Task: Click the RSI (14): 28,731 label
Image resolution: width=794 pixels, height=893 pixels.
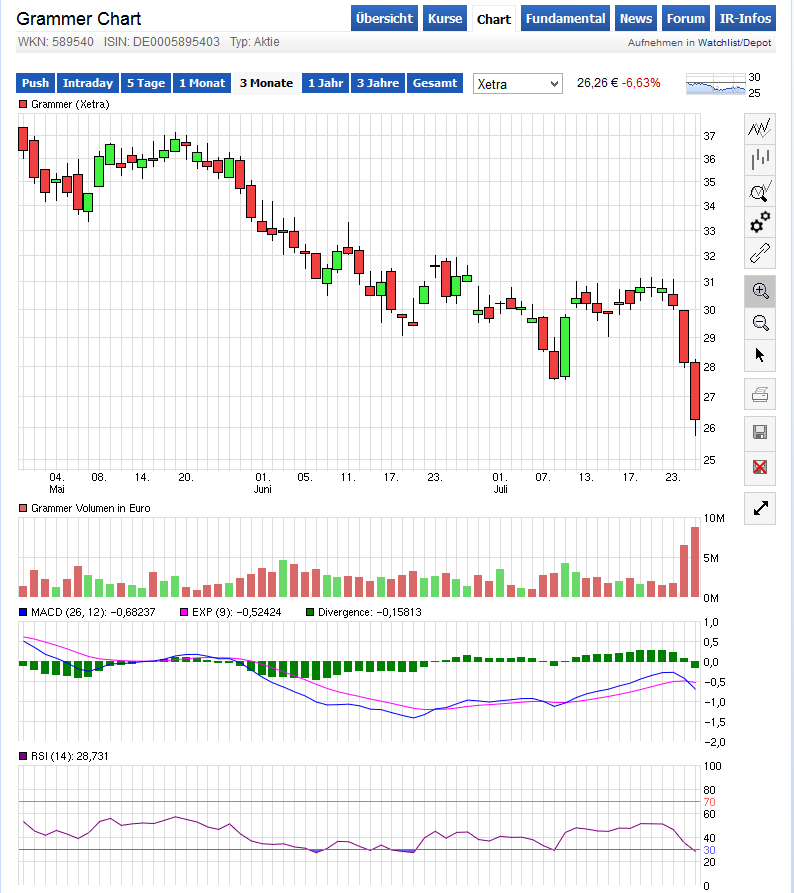Action: point(69,756)
